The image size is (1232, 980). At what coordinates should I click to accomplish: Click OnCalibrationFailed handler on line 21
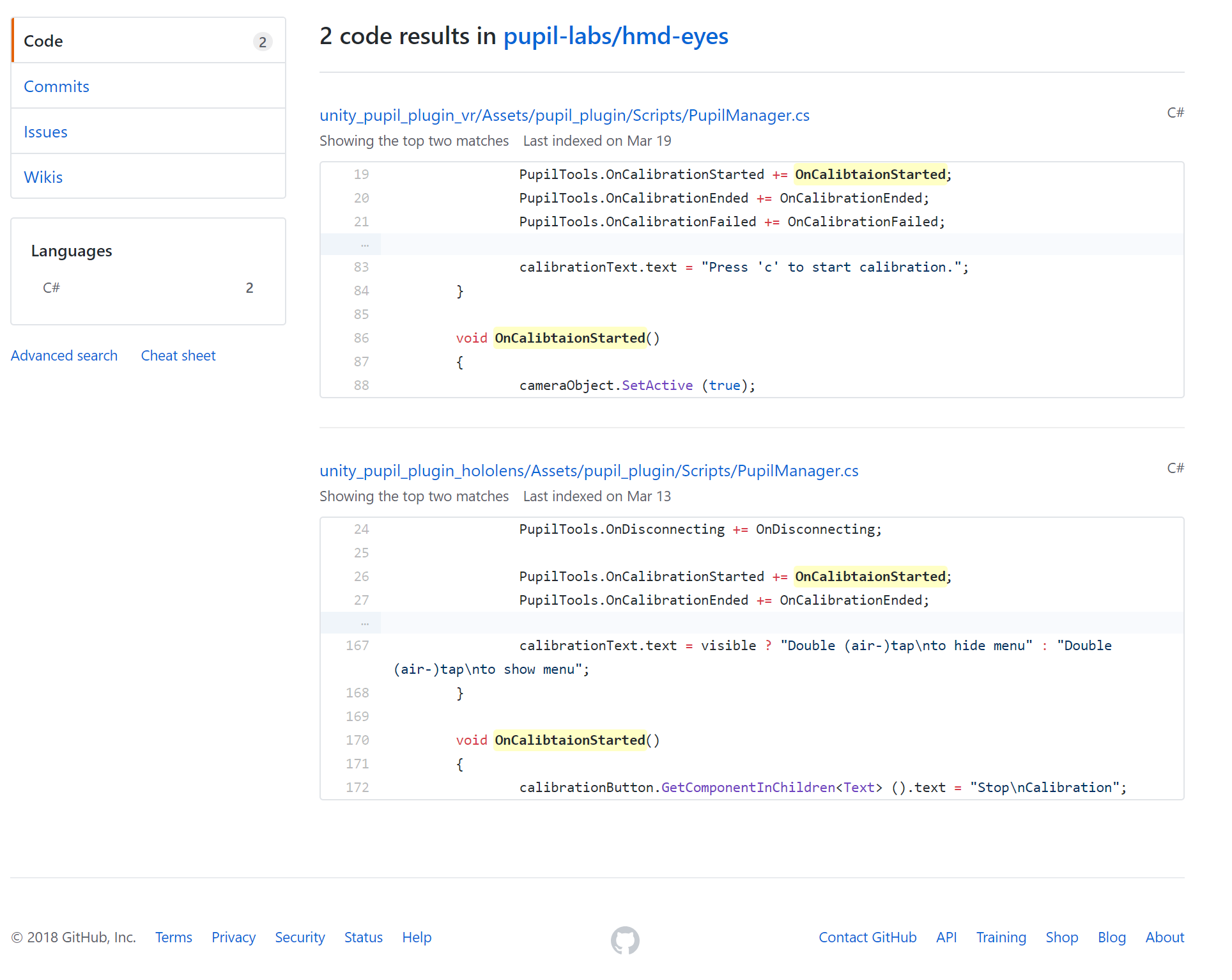pyautogui.click(x=863, y=221)
